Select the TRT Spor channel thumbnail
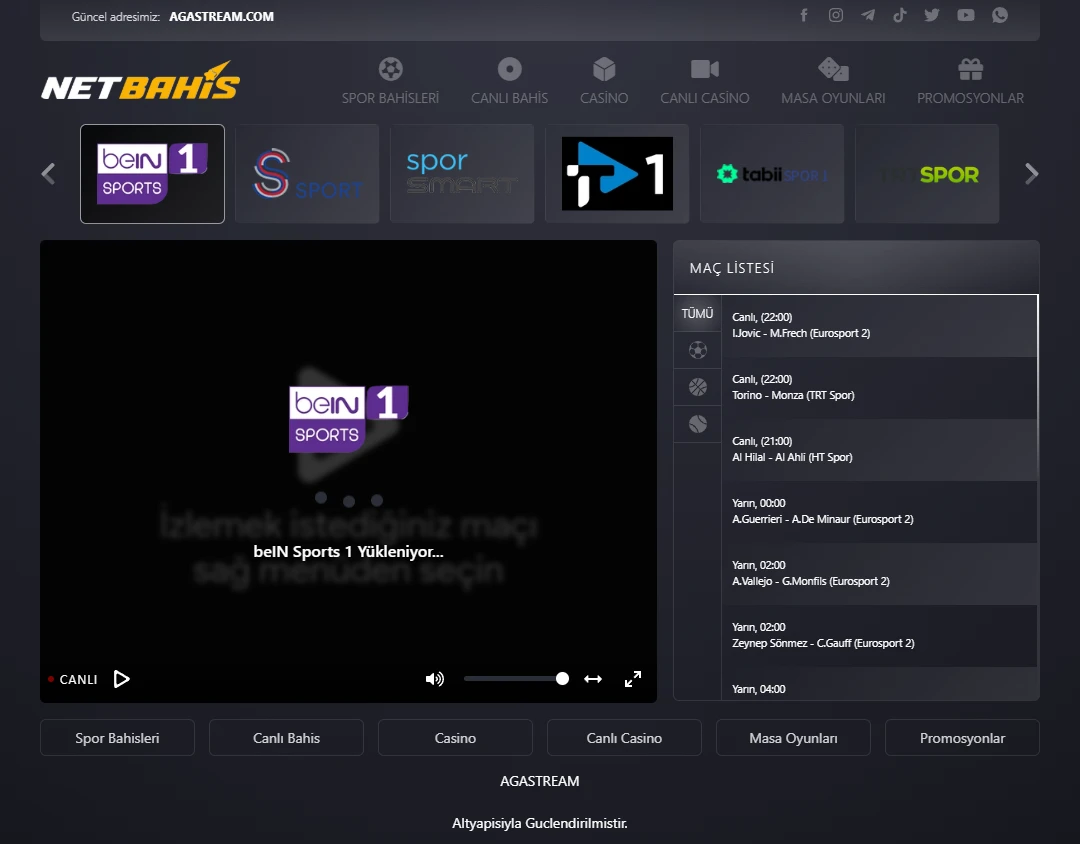This screenshot has height=844, width=1080. [x=927, y=174]
